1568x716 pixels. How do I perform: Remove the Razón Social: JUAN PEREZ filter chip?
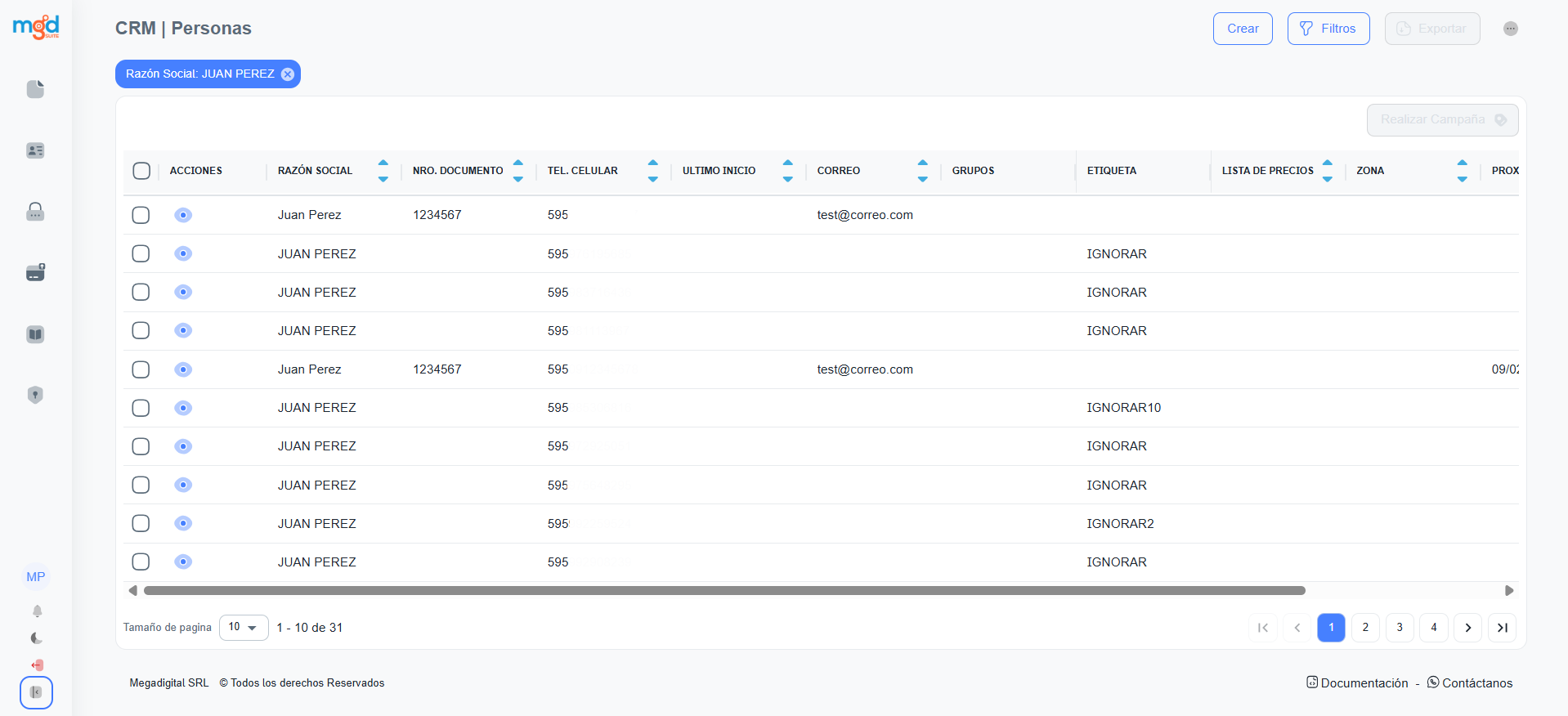click(288, 74)
